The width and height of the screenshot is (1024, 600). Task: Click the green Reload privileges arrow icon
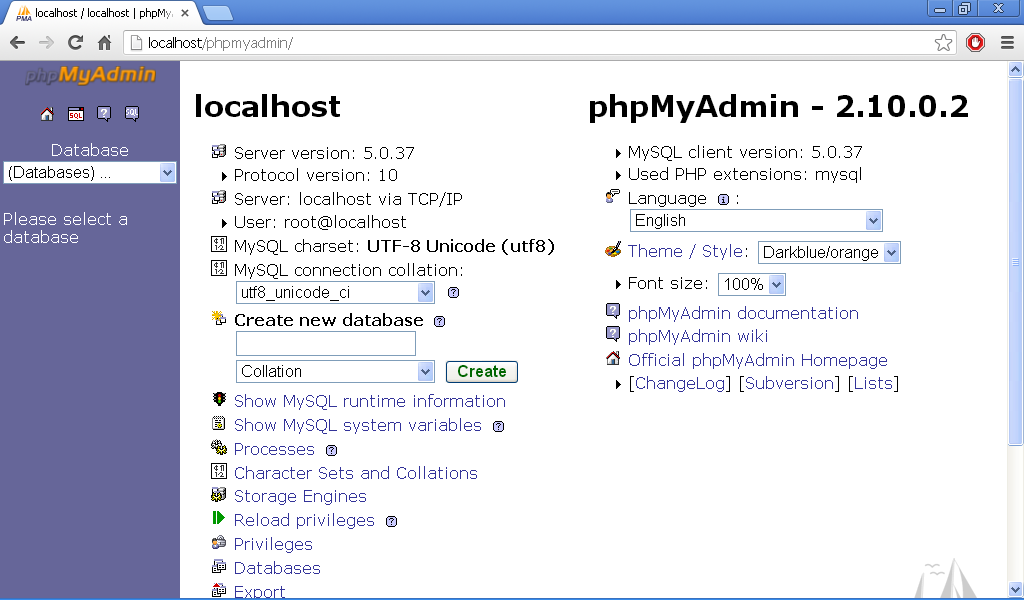pyautogui.click(x=219, y=518)
